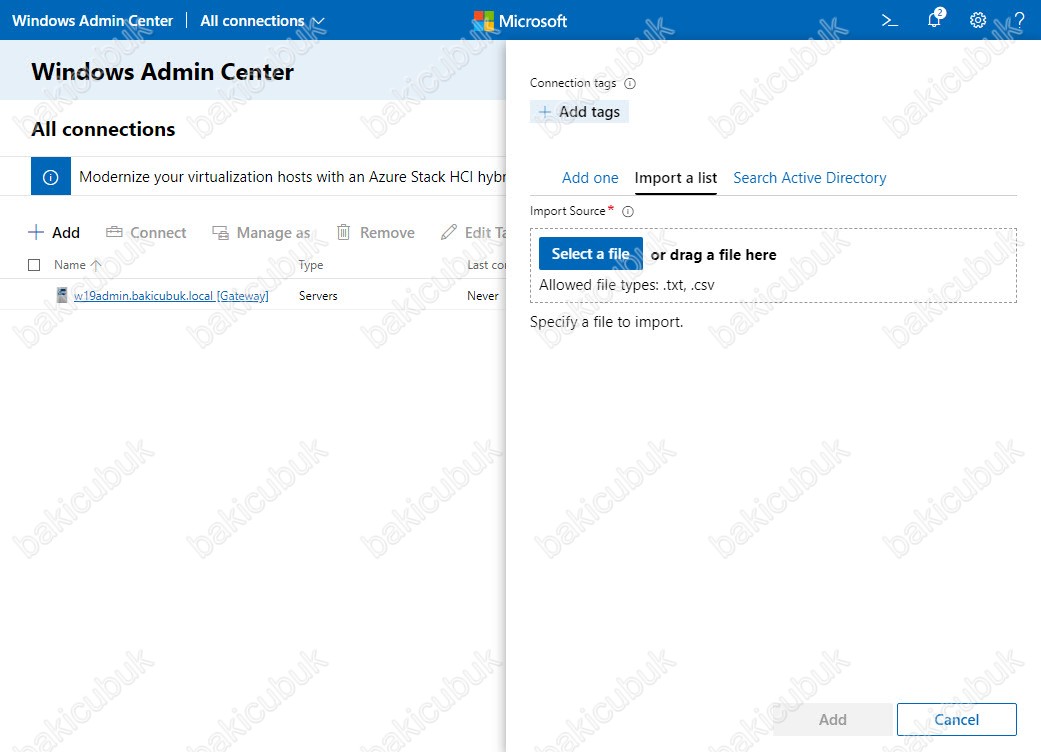
Task: Click the Type column header
Action: [x=311, y=265]
